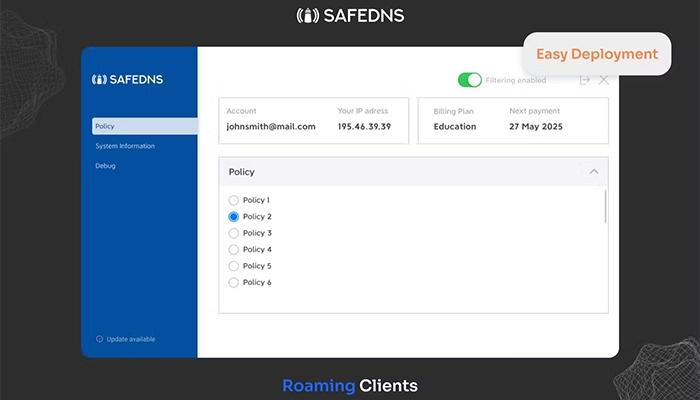Viewport: 700px width, 400px height.
Task: Click the Easy Deployment badge
Action: pos(597,54)
